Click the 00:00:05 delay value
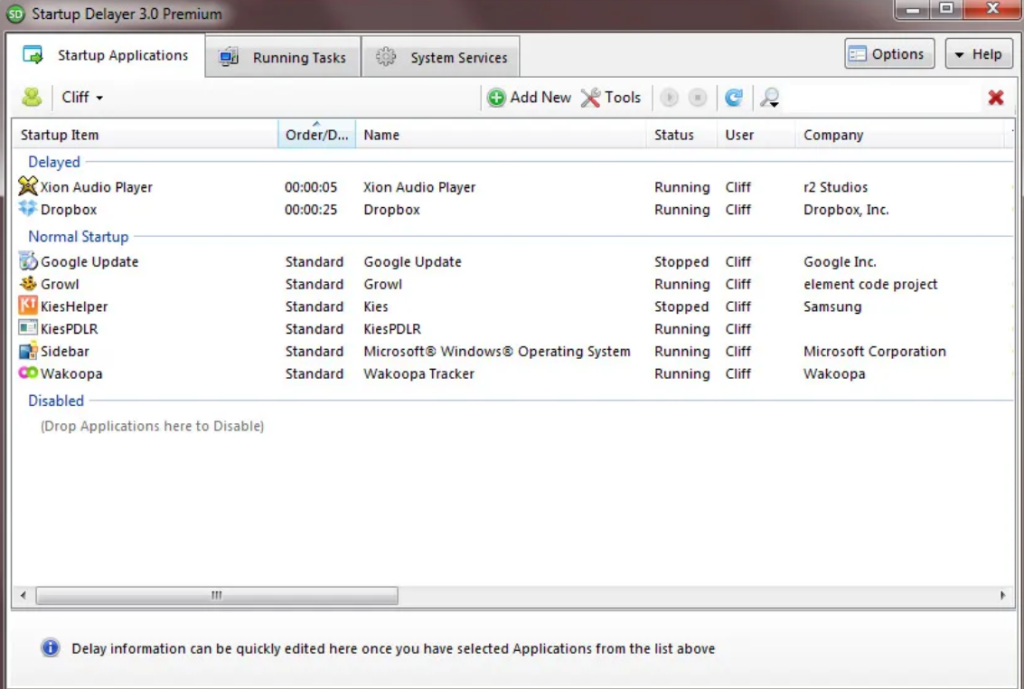This screenshot has width=1024, height=689. (x=311, y=187)
